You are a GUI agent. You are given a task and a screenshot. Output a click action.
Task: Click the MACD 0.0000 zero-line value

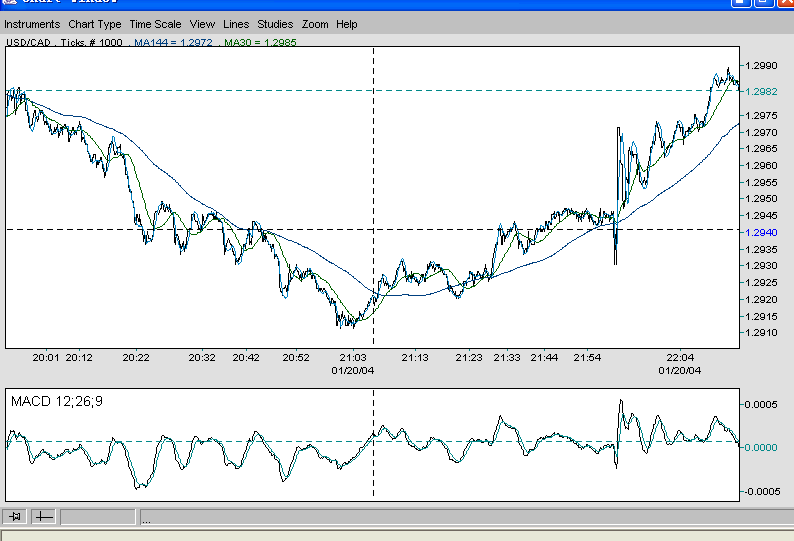(x=761, y=448)
